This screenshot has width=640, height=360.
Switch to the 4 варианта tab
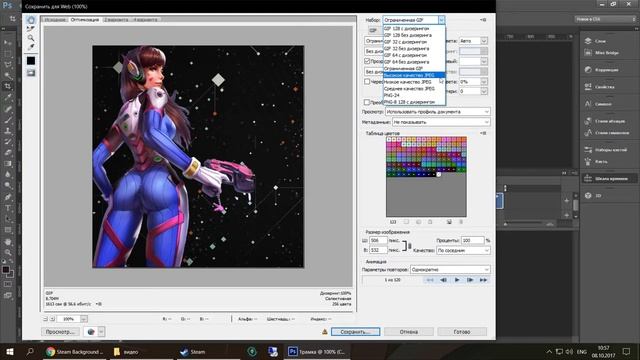click(x=145, y=20)
